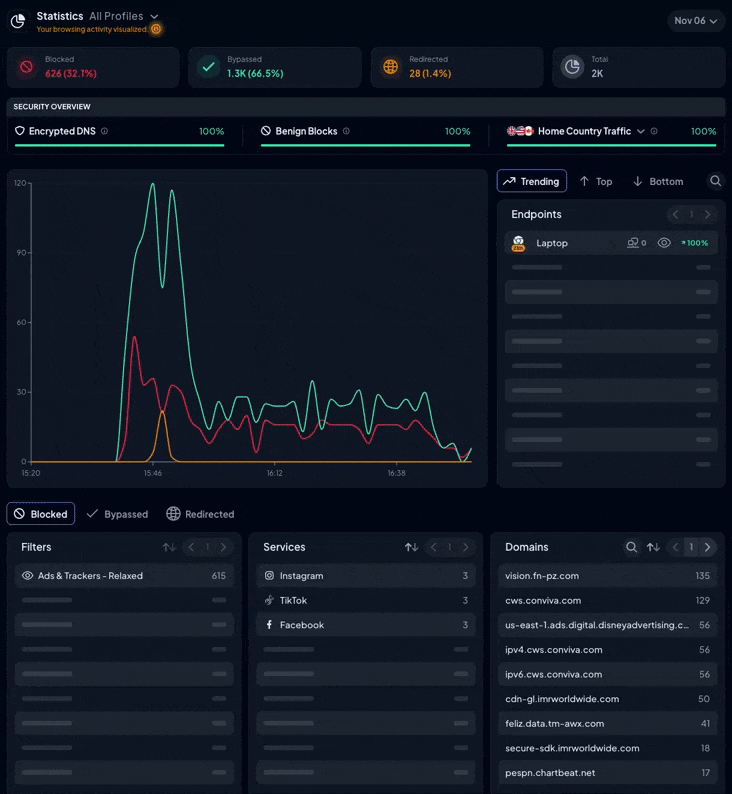
Task: Click the search icon in Domains panel
Action: pyautogui.click(x=631, y=547)
